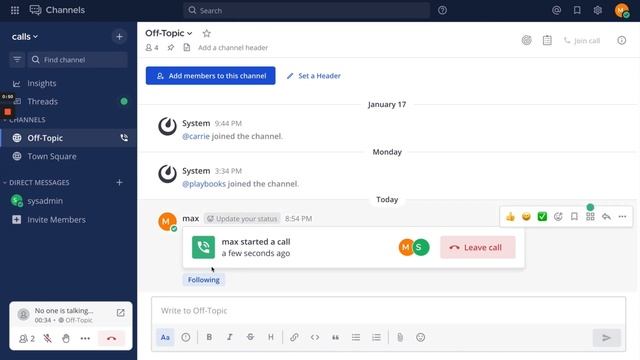
Task: Open channel files document icon
Action: tap(187, 48)
